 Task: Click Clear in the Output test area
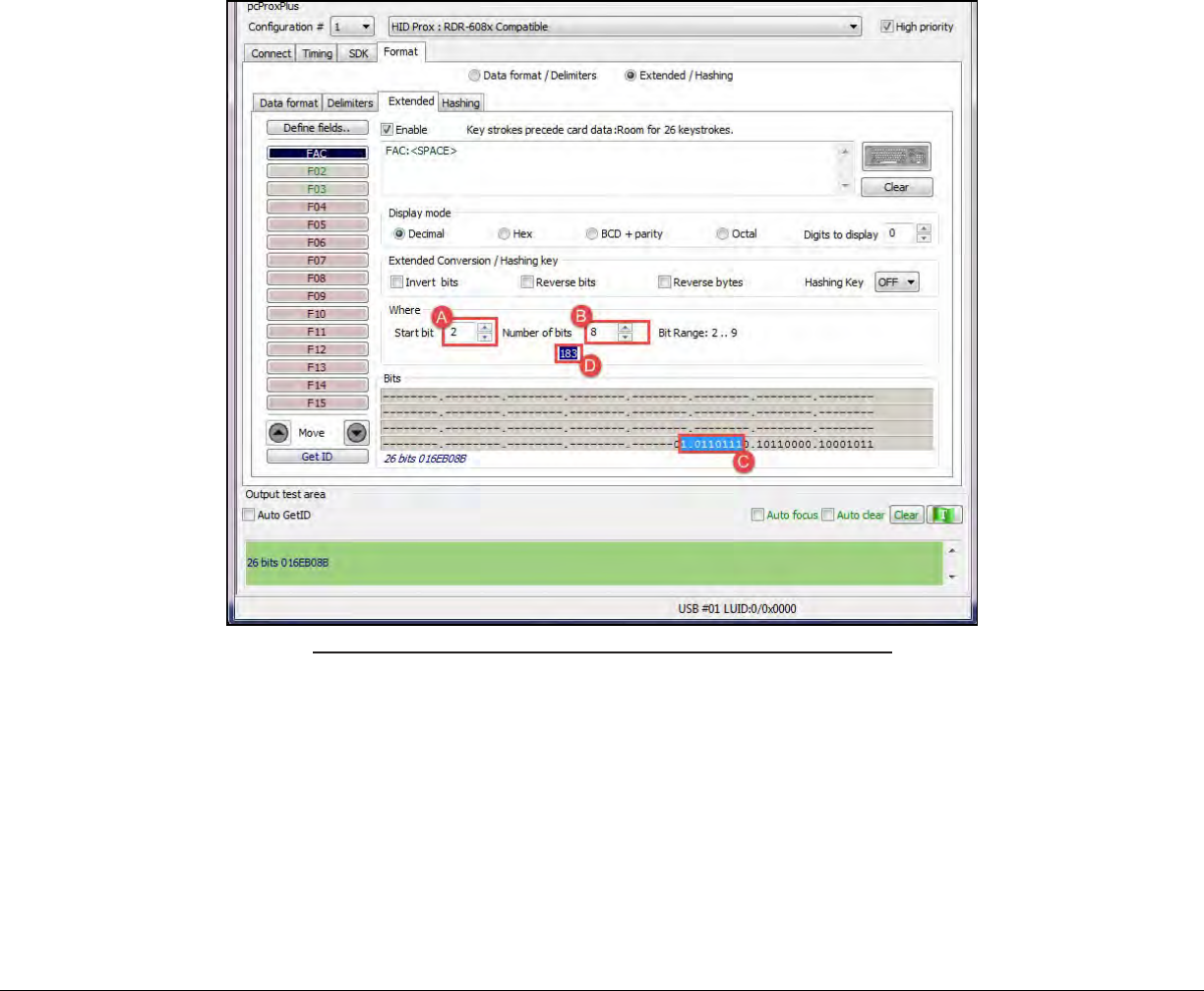(906, 515)
